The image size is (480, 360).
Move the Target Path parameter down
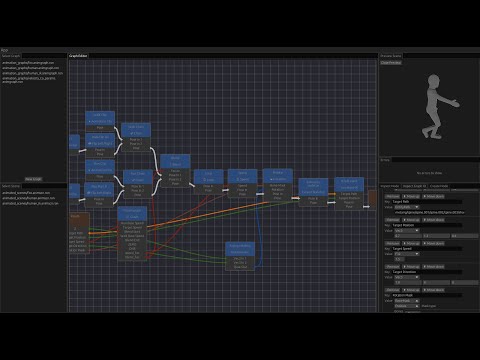434,196
